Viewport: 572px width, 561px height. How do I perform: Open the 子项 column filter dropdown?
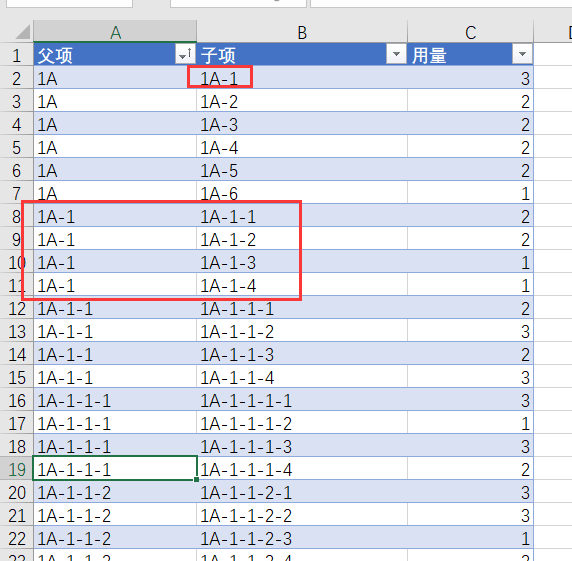coord(396,55)
